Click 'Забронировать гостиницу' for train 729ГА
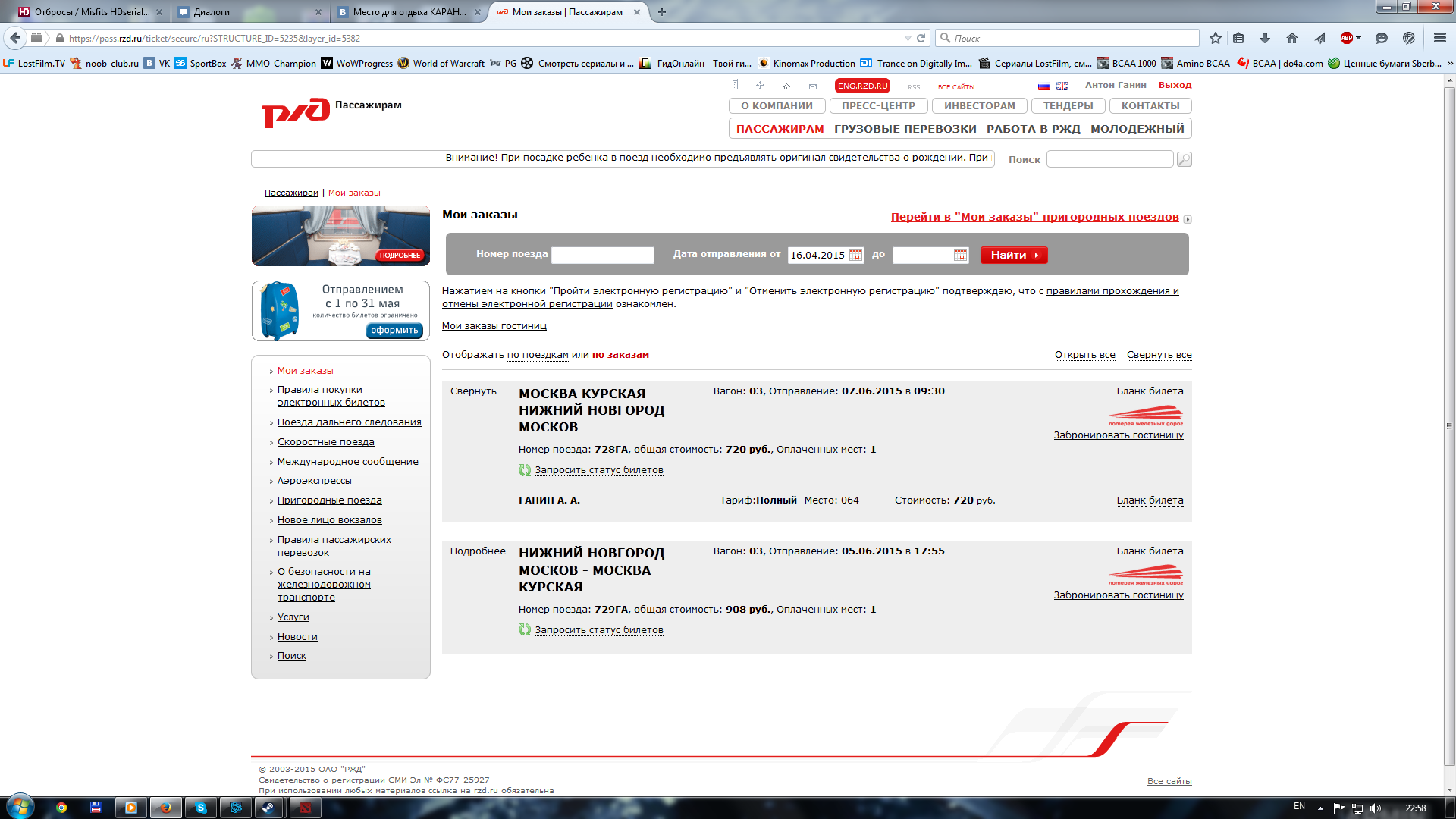 [x=1119, y=595]
